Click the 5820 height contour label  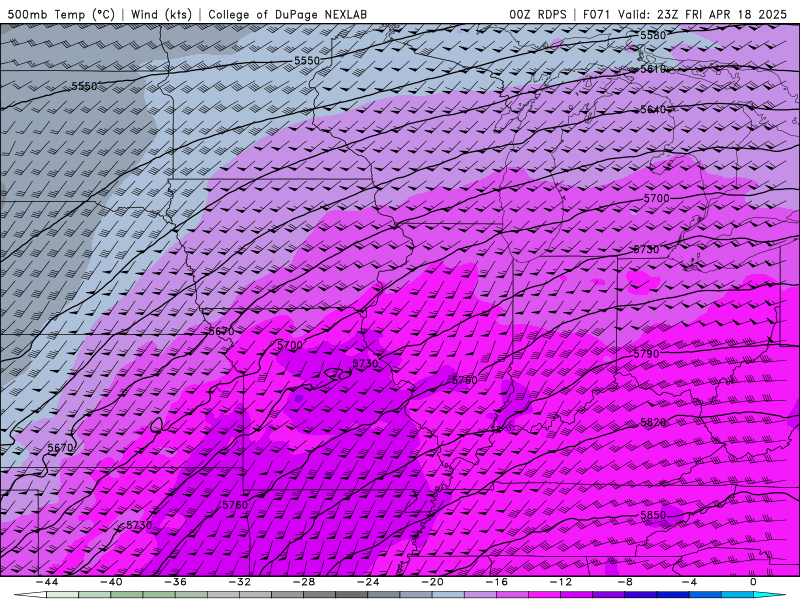click(653, 422)
